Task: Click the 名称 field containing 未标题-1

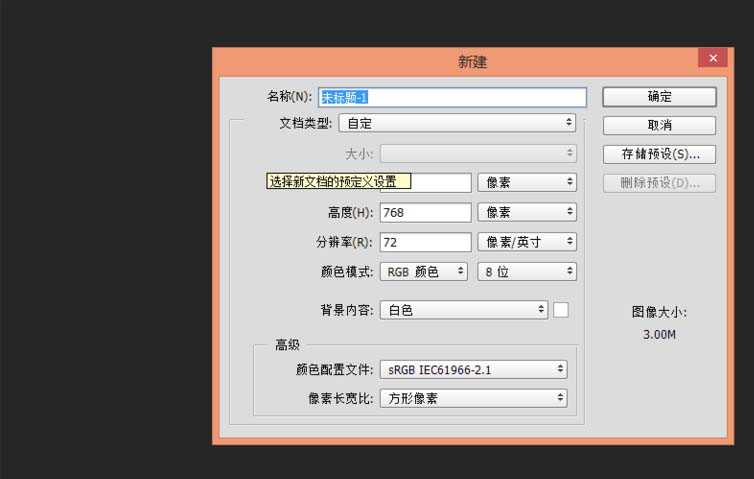Action: point(451,97)
